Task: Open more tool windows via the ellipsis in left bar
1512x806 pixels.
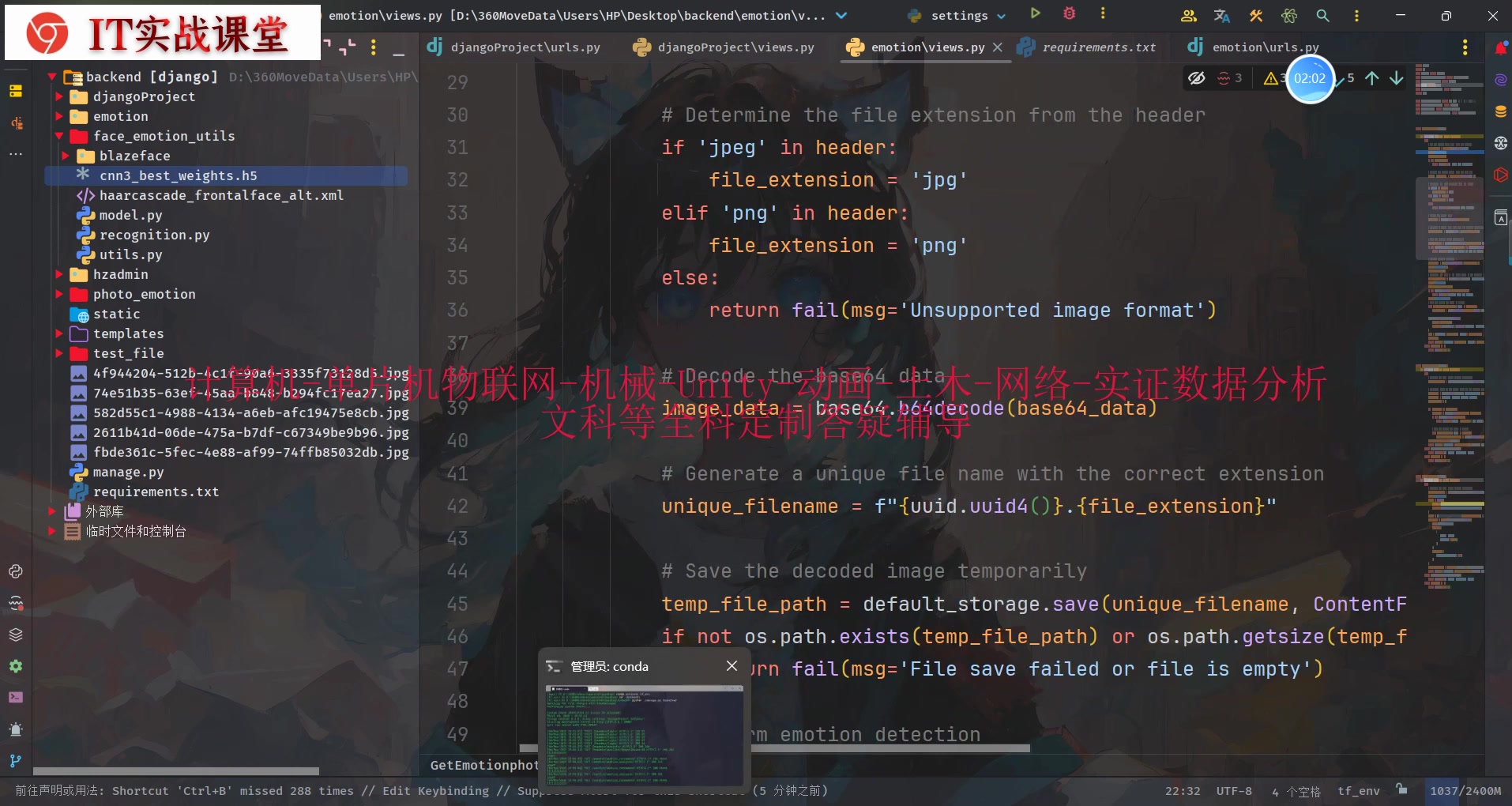Action: coord(16,154)
